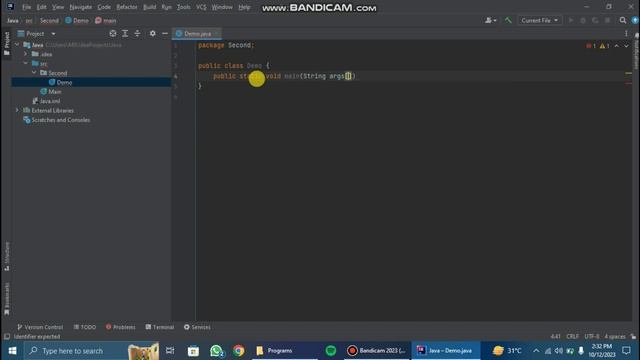
Task: Open the Code menu
Action: pyautogui.click(x=104, y=7)
